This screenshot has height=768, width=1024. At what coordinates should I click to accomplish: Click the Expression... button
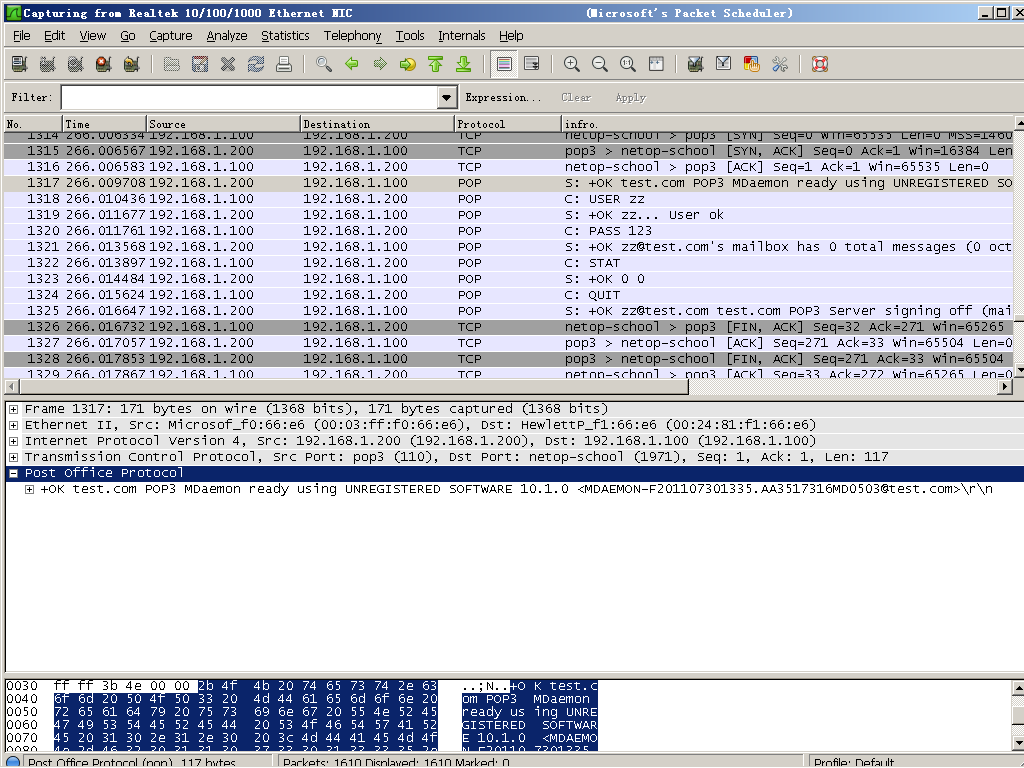tap(503, 98)
